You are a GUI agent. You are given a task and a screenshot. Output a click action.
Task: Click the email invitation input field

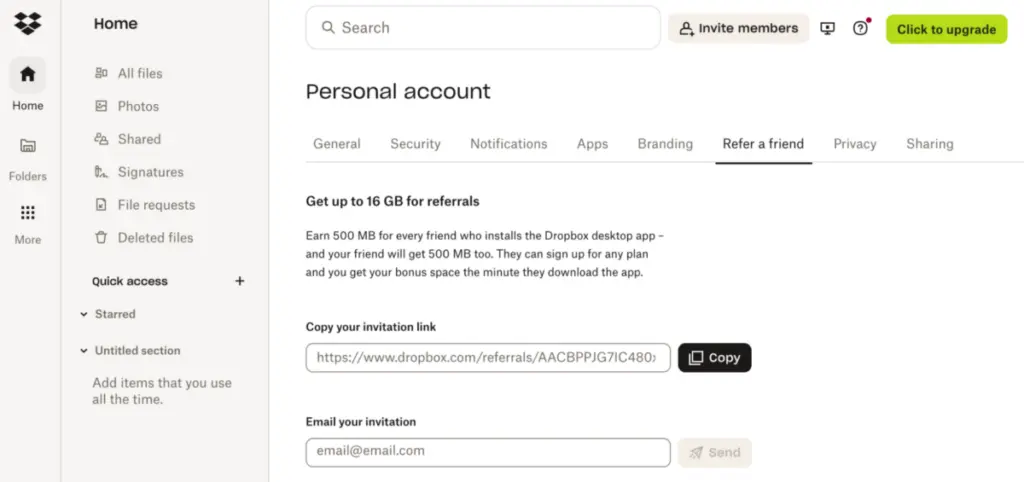click(x=488, y=452)
